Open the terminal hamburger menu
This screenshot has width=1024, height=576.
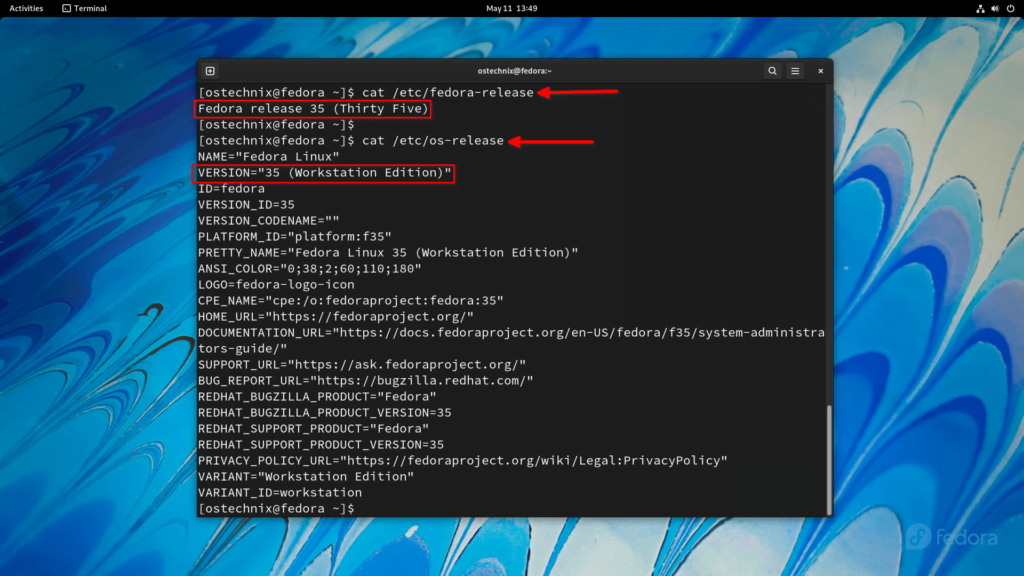795,71
